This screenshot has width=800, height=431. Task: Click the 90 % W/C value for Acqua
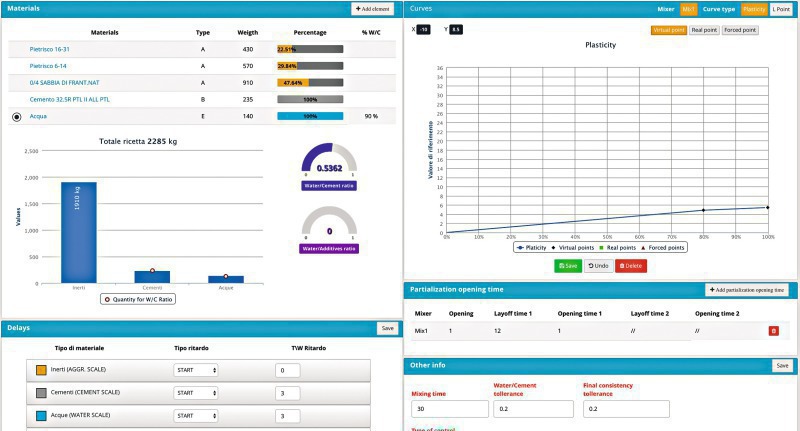click(x=371, y=116)
